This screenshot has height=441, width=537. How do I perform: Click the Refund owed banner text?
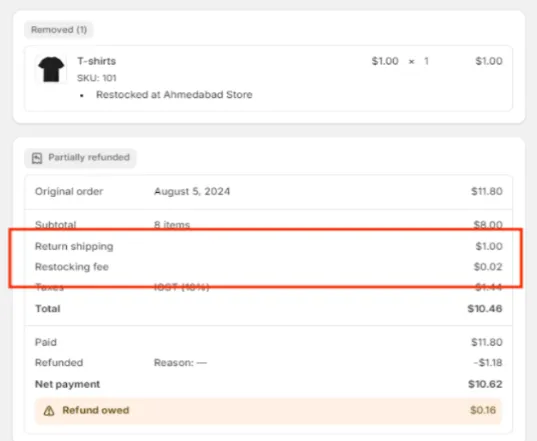[96, 411]
